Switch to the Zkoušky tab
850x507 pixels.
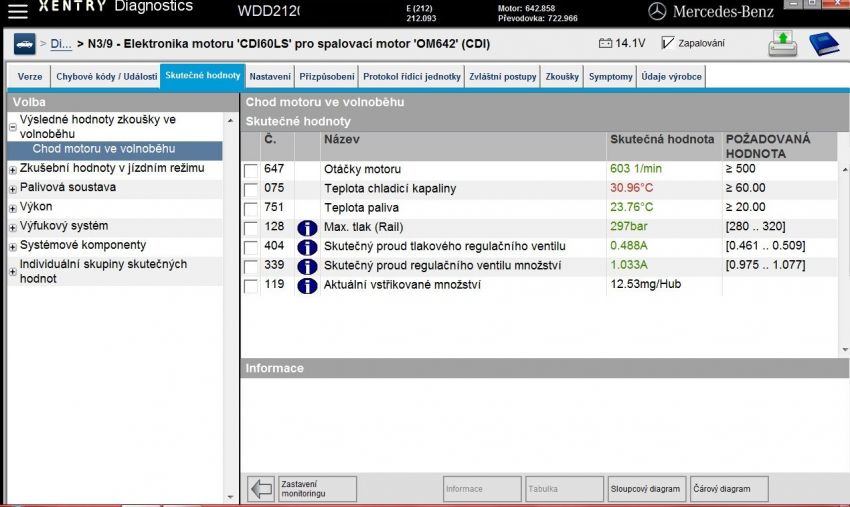[562, 76]
